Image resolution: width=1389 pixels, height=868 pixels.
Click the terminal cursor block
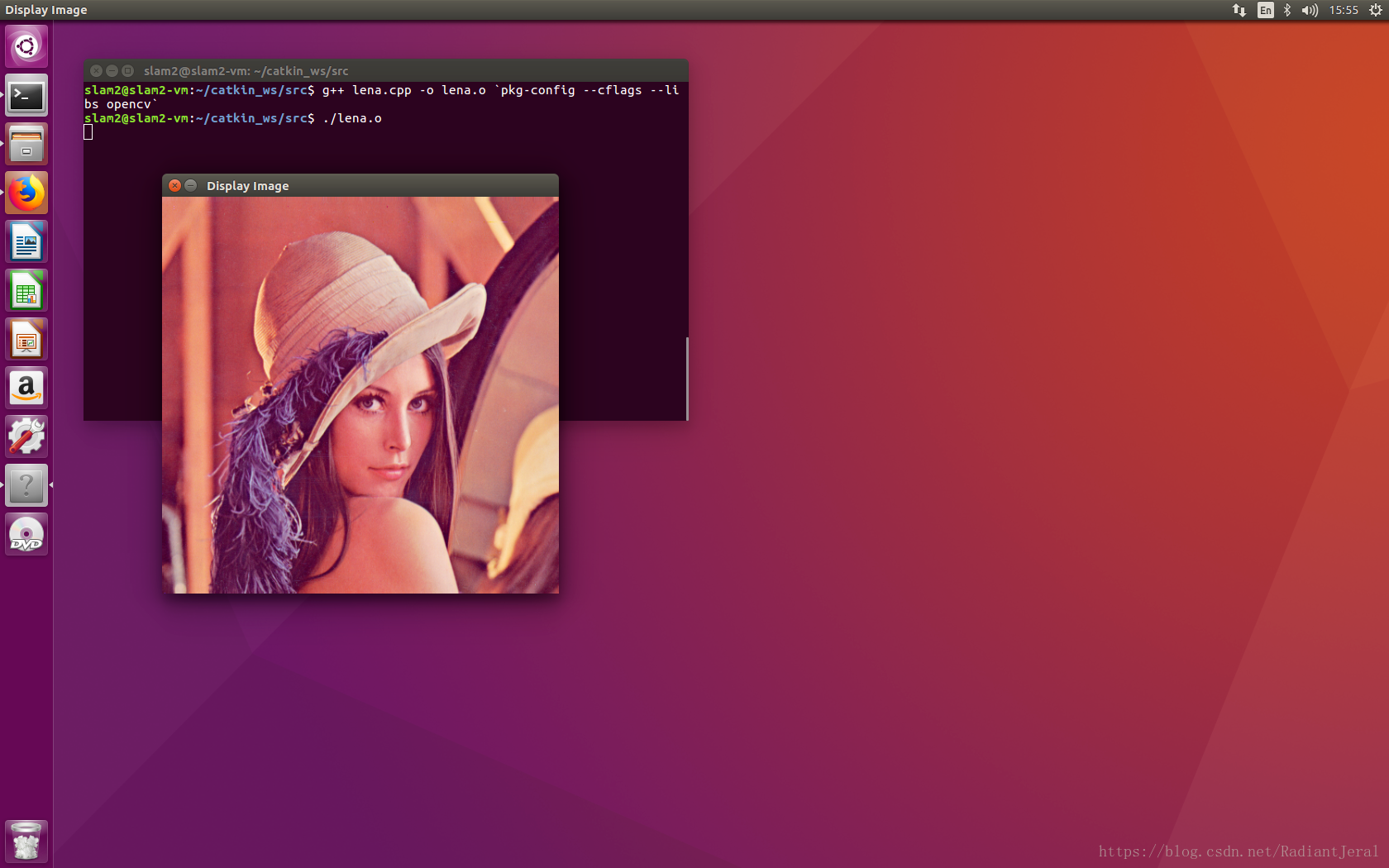(x=88, y=132)
